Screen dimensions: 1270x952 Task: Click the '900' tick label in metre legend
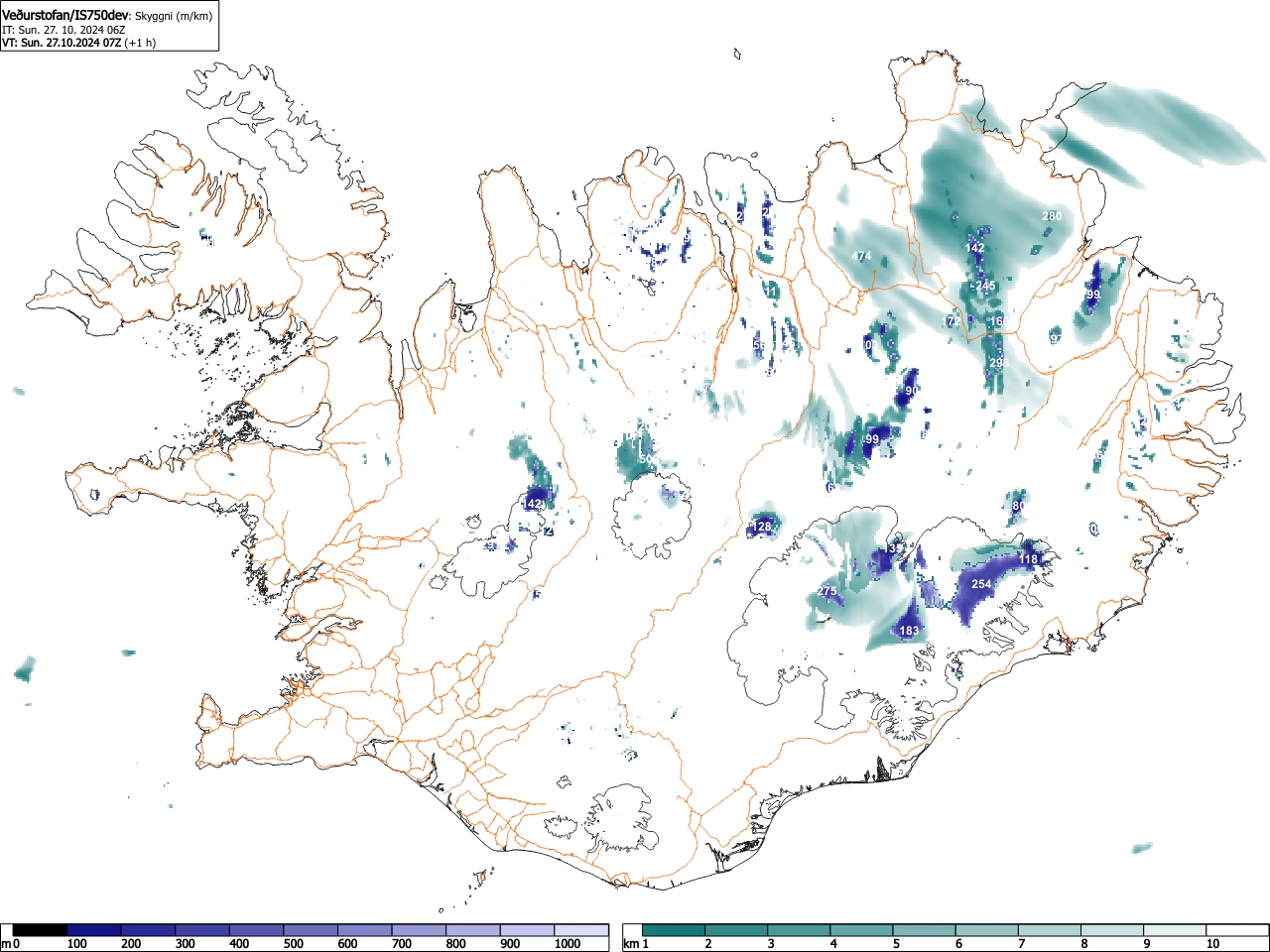(x=510, y=944)
